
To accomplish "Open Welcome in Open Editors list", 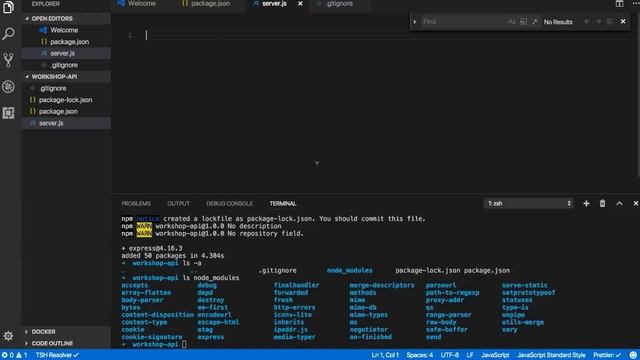I will click(x=64, y=30).
